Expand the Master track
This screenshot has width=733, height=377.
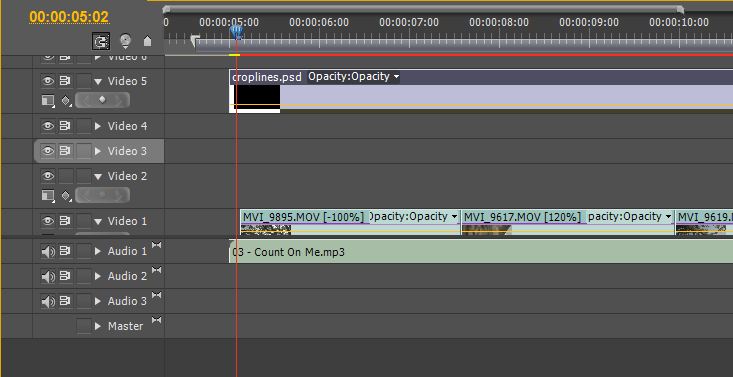pyautogui.click(x=98, y=326)
